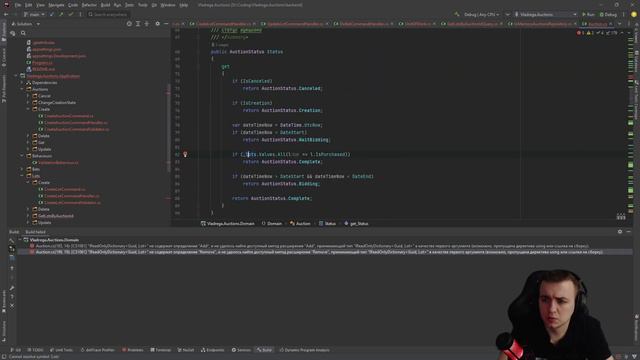Expand the Dependencies tree node

[22, 83]
